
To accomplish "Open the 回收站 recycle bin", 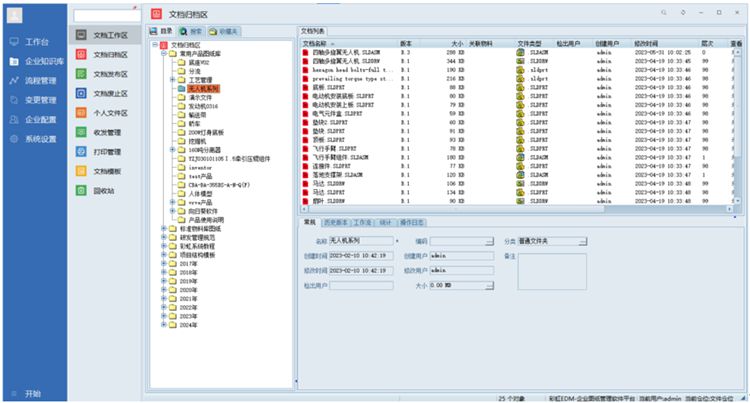I will point(102,191).
